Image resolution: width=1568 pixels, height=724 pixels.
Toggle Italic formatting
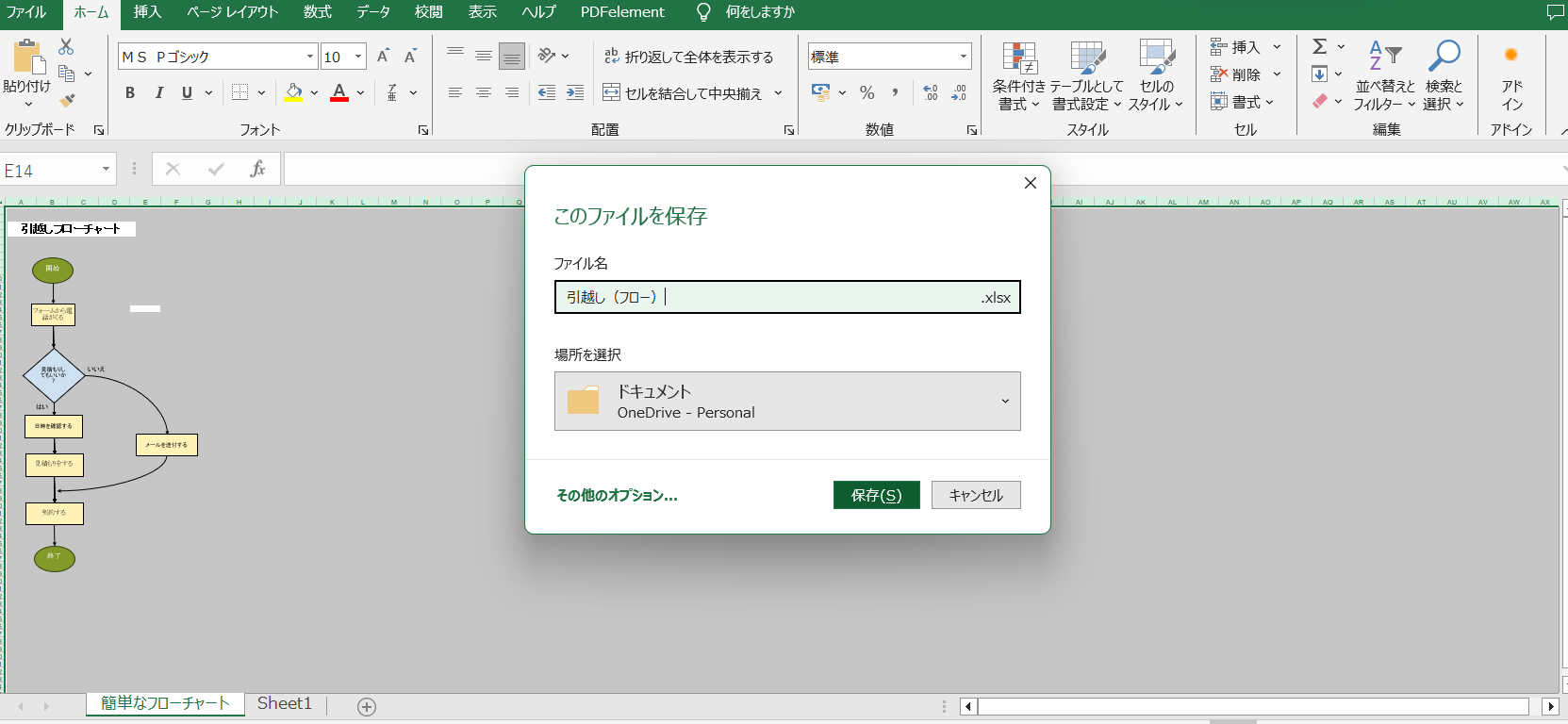pos(158,92)
